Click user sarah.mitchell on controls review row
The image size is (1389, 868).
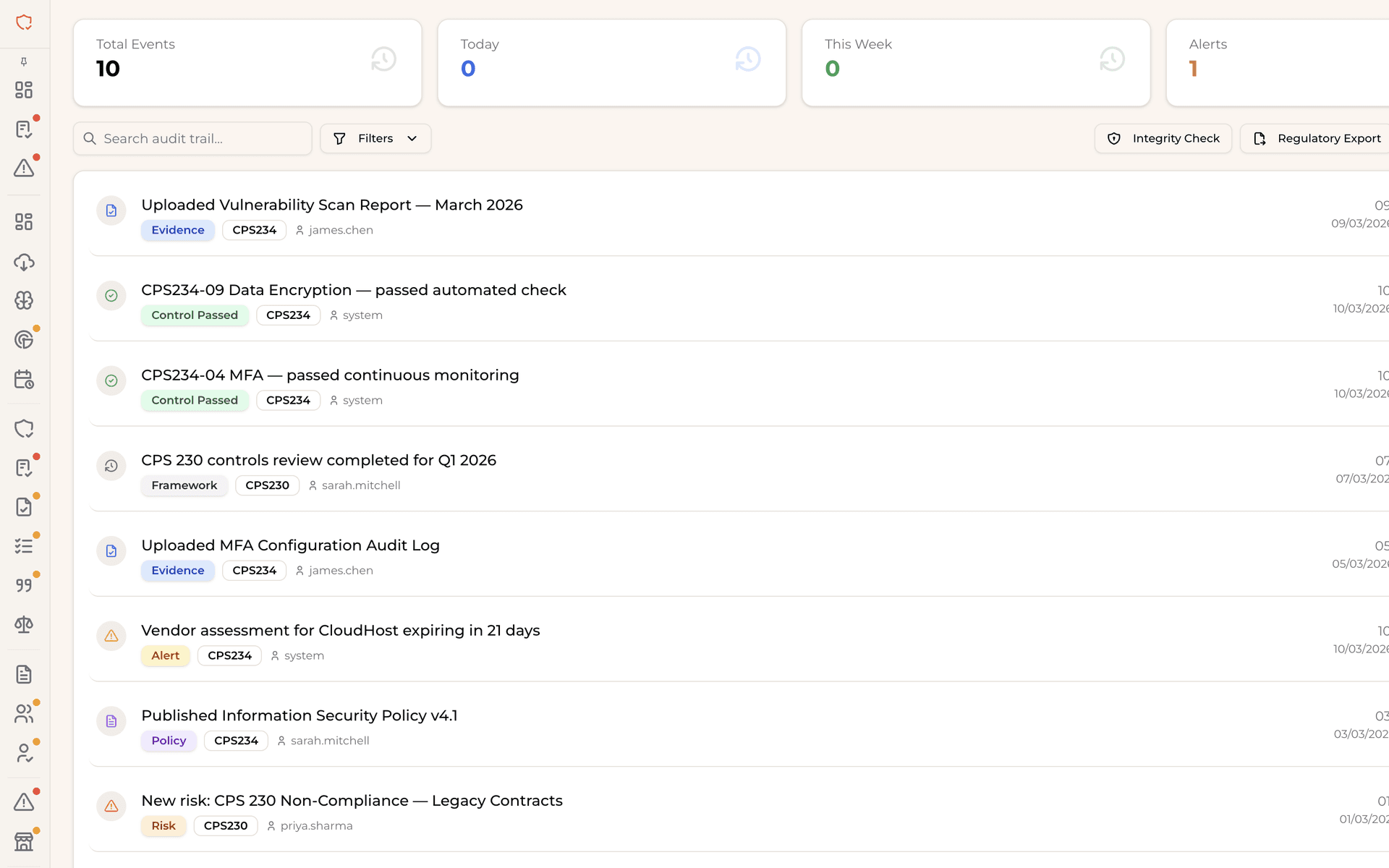click(x=354, y=485)
